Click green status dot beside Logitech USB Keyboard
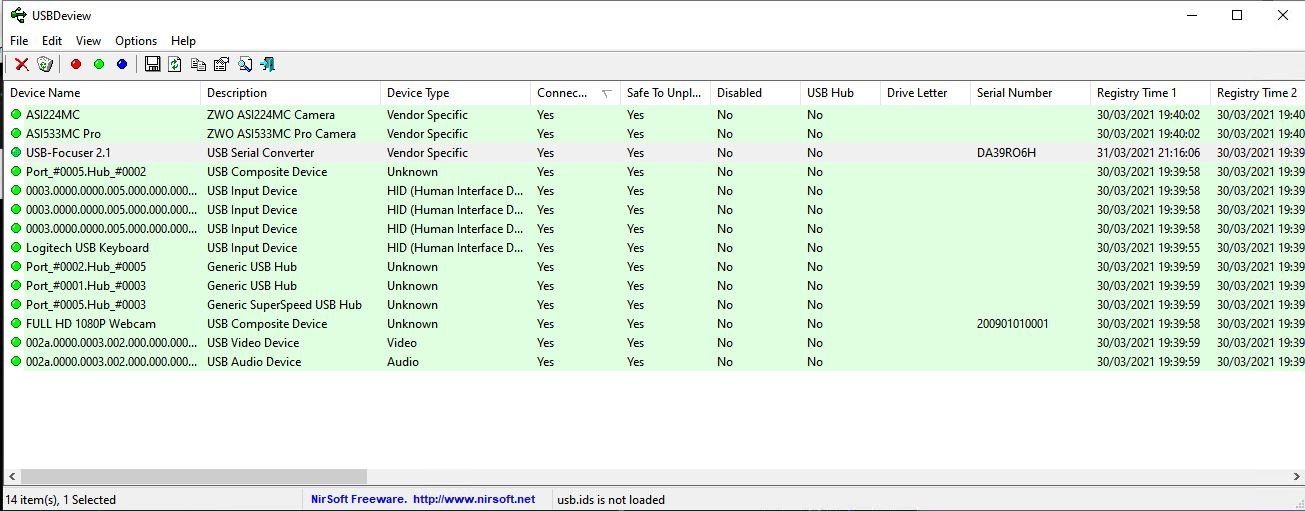This screenshot has height=511, width=1305. [x=16, y=248]
